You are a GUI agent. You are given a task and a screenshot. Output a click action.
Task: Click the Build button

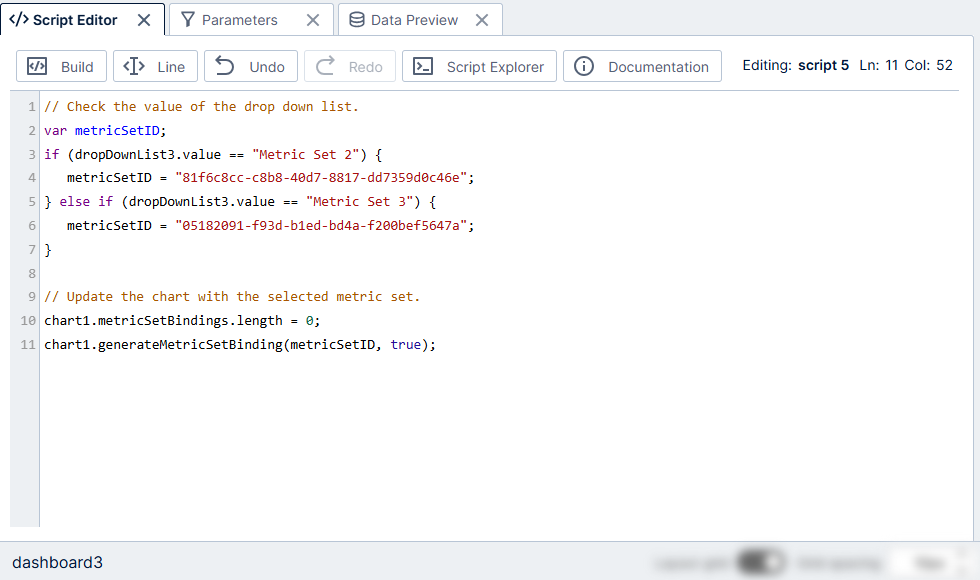click(61, 67)
